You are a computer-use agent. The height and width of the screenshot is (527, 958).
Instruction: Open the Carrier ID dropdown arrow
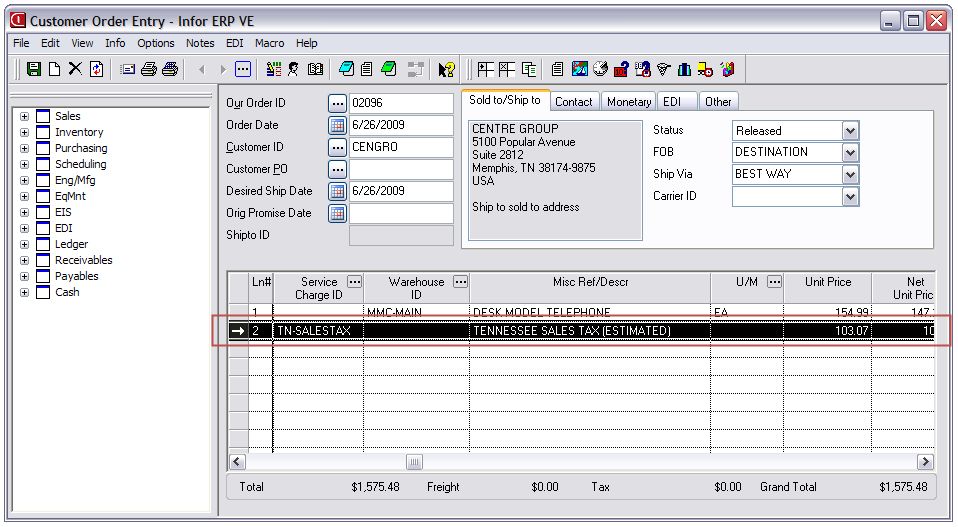click(850, 197)
